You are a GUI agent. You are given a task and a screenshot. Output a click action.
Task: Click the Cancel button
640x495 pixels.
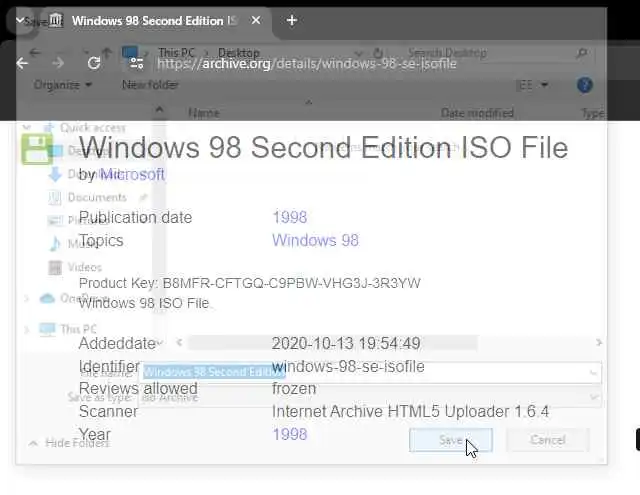[548, 440]
